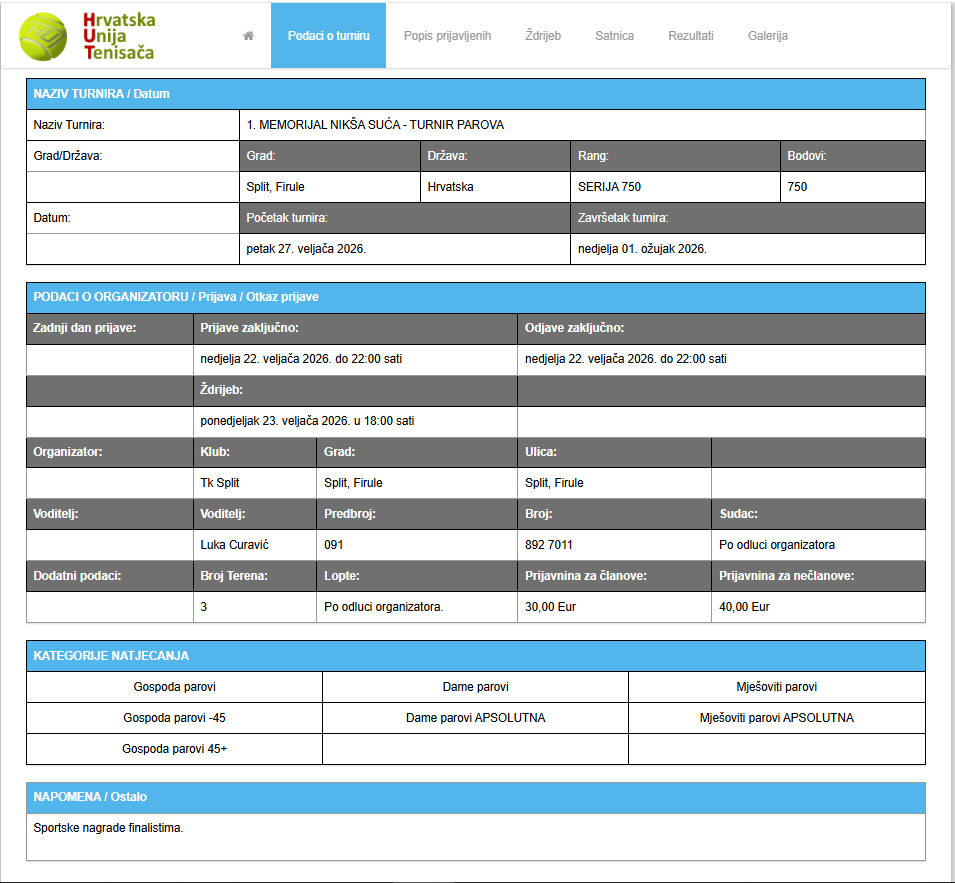Screen dimensions: 955x883
Task: Go to the Satnica tab
Action: [x=614, y=36]
